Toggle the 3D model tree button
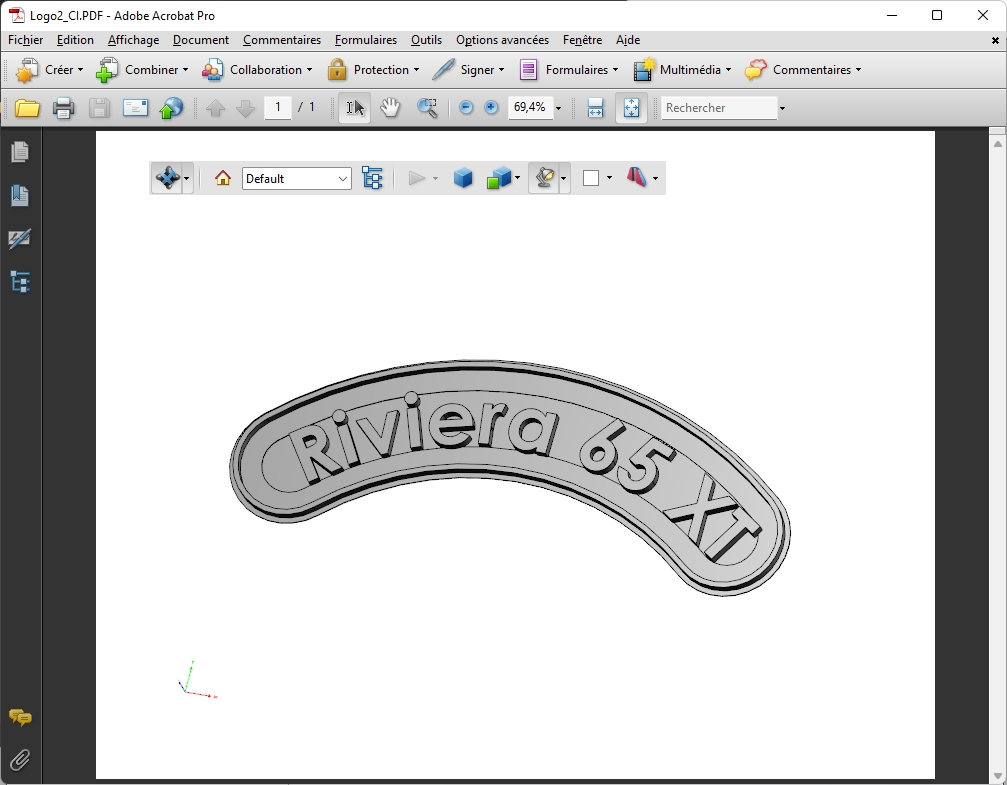This screenshot has height=785, width=1007. tap(372, 178)
